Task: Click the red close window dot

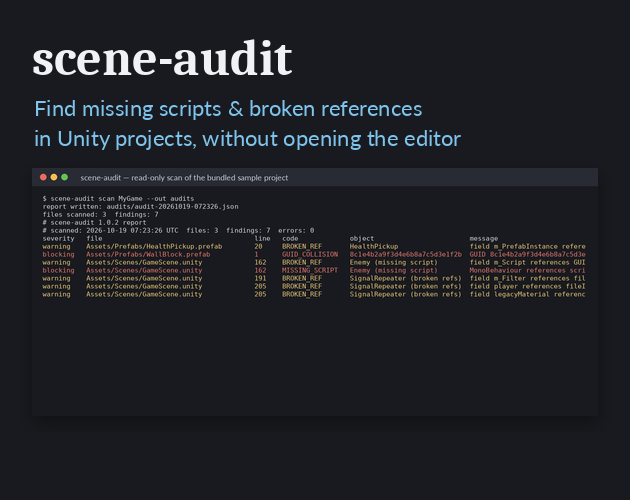Action: click(43, 177)
